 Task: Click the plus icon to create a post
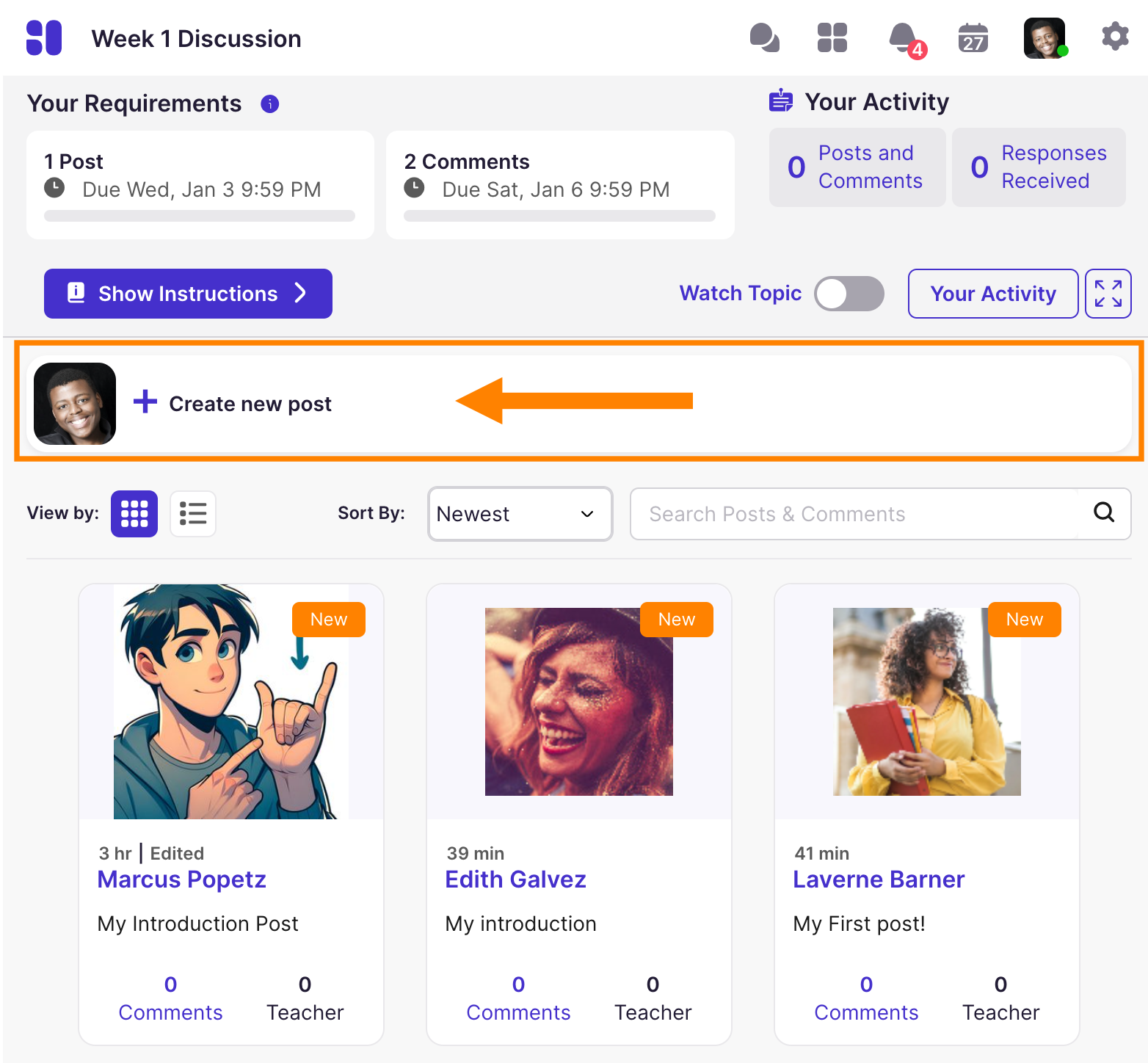[144, 403]
